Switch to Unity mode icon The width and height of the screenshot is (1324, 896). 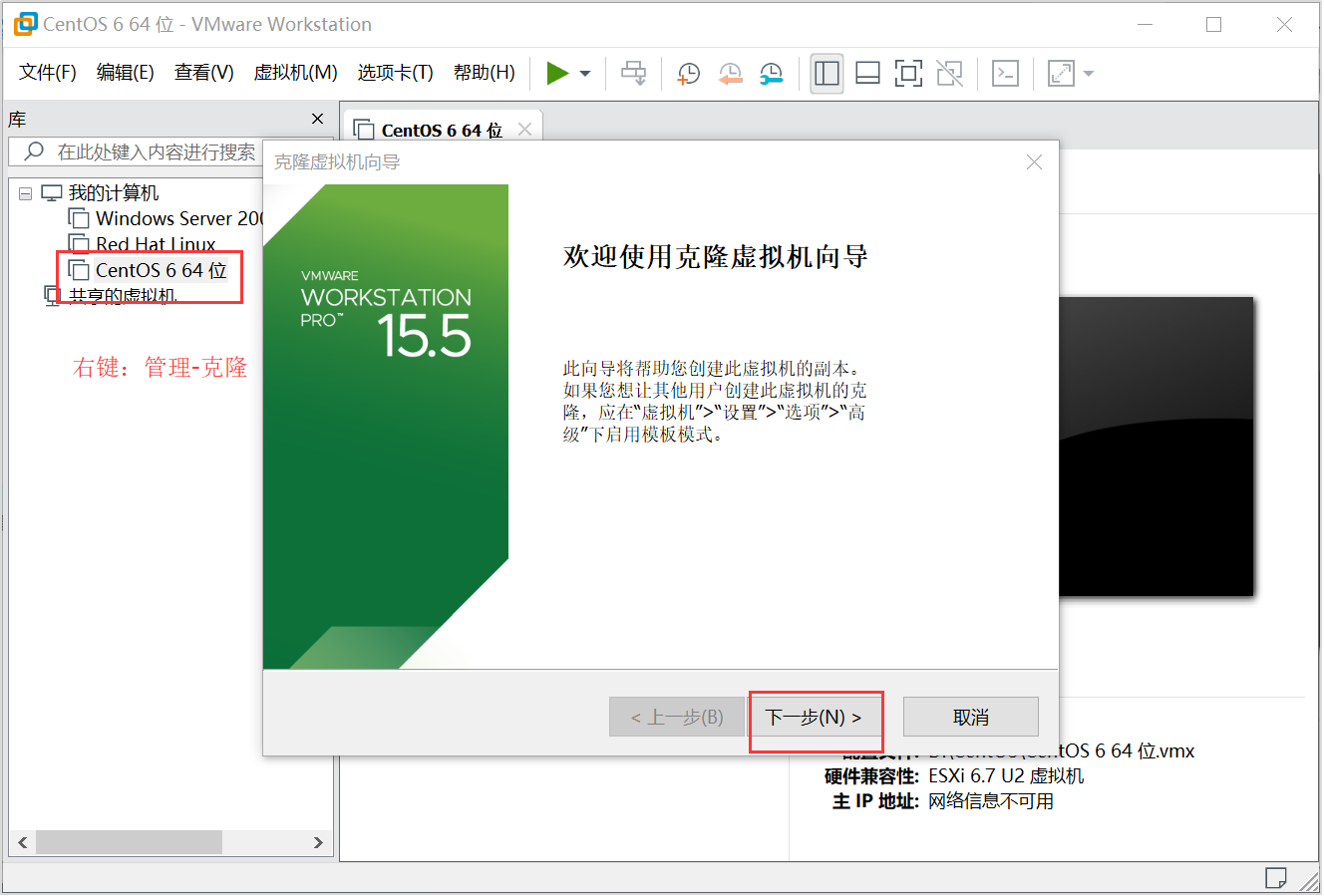point(949,73)
